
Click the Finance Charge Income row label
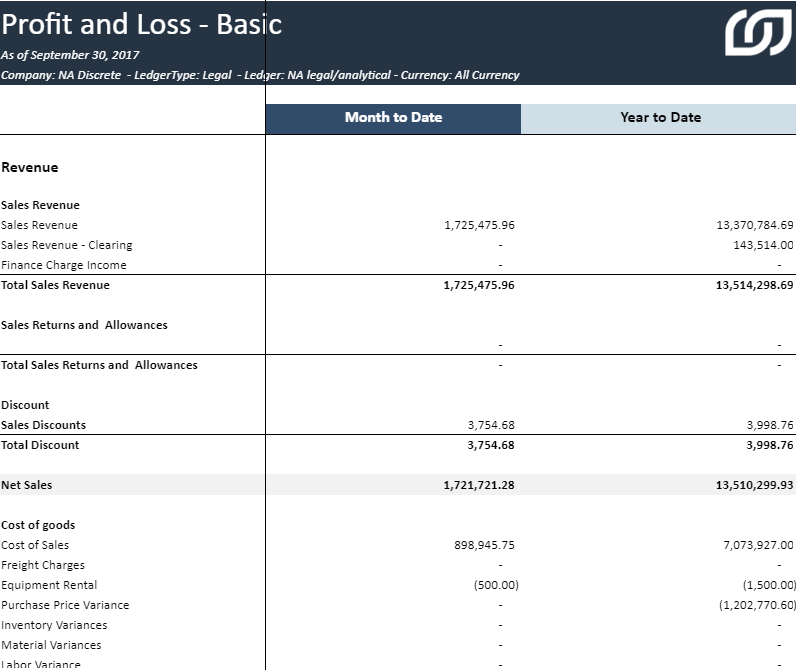[64, 265]
